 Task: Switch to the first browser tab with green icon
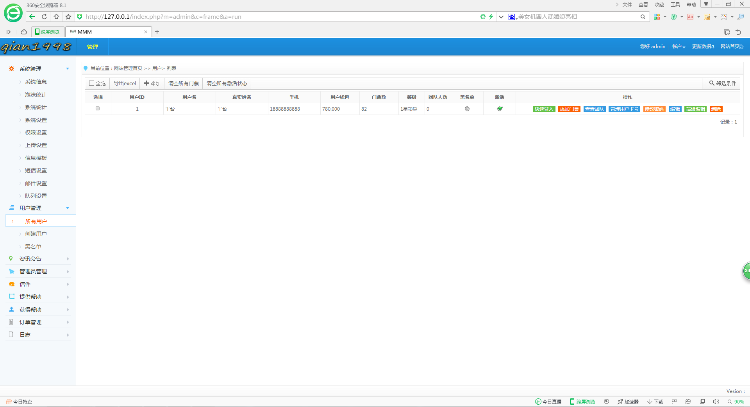tap(47, 32)
